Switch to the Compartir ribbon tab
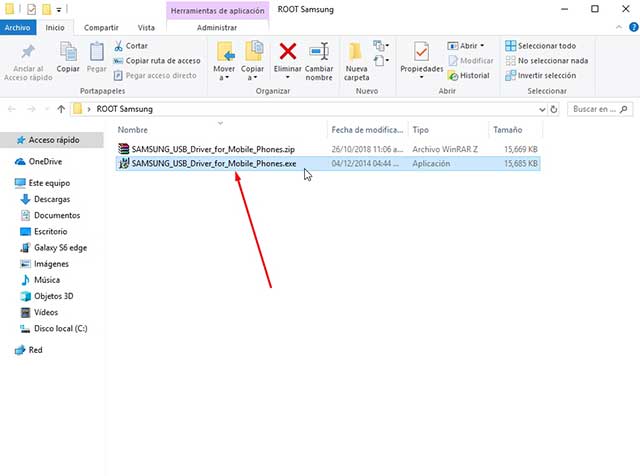 101,28
